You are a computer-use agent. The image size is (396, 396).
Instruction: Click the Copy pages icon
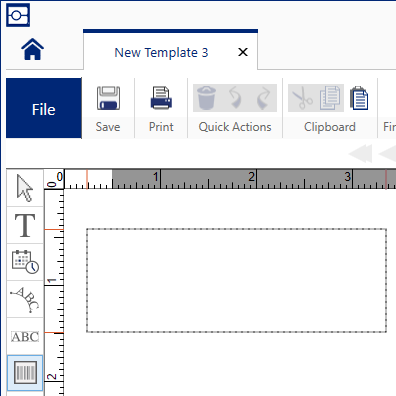(330, 98)
